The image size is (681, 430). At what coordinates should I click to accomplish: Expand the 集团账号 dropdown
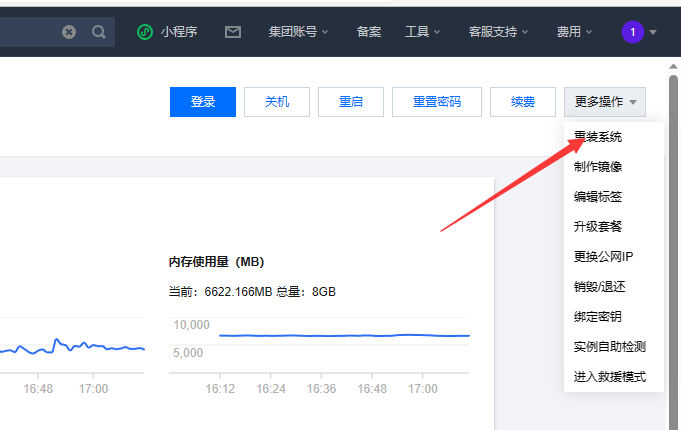click(298, 32)
